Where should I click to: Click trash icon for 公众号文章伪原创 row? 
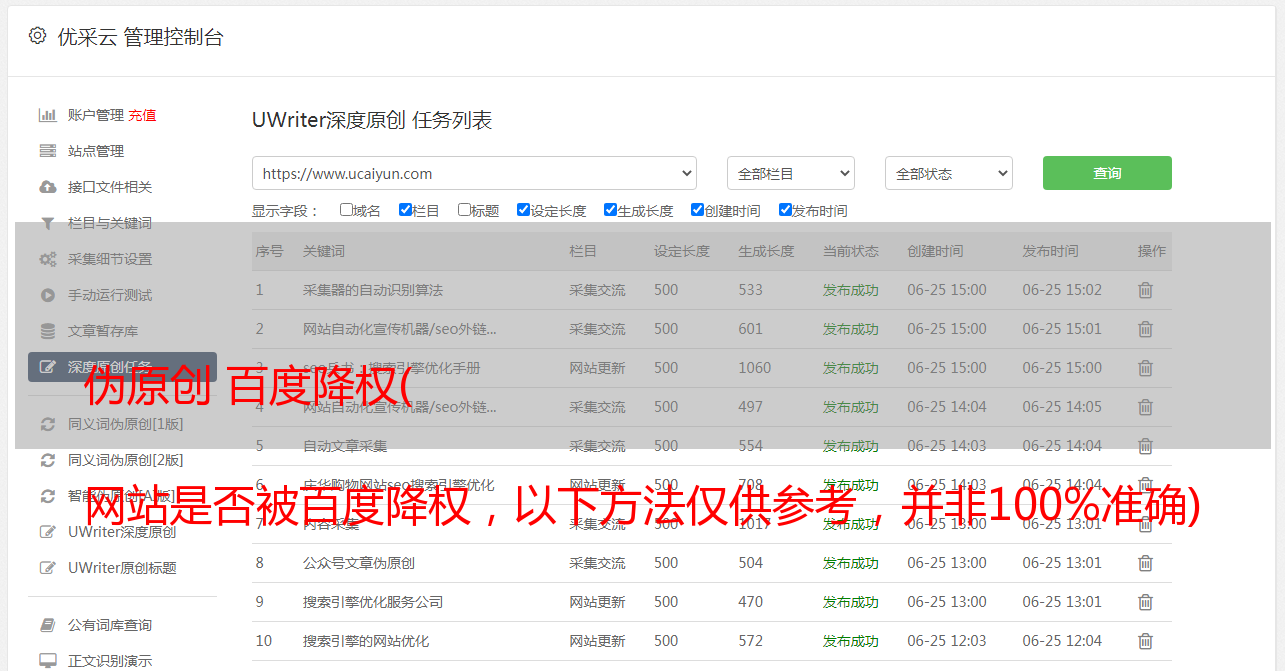point(1145,563)
